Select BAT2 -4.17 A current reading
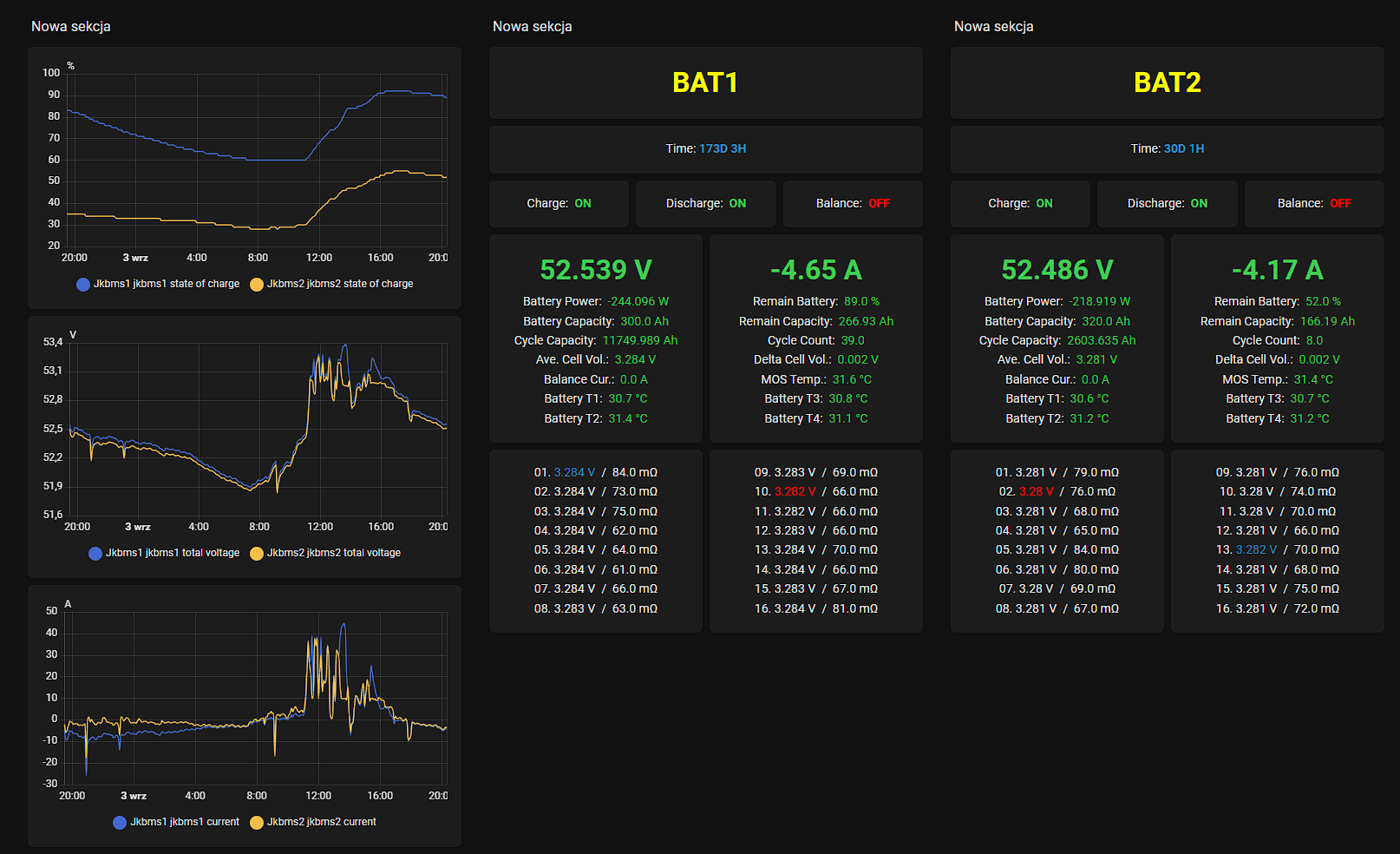 coord(1278,270)
